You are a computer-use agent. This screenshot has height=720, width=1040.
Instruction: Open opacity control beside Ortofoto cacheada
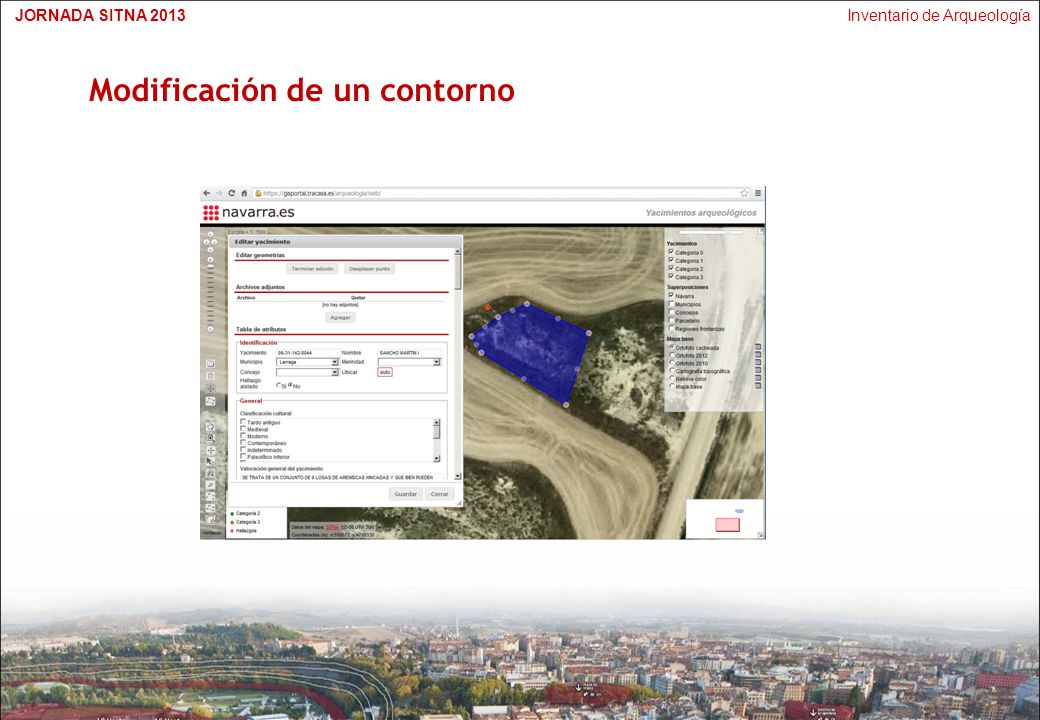(758, 347)
